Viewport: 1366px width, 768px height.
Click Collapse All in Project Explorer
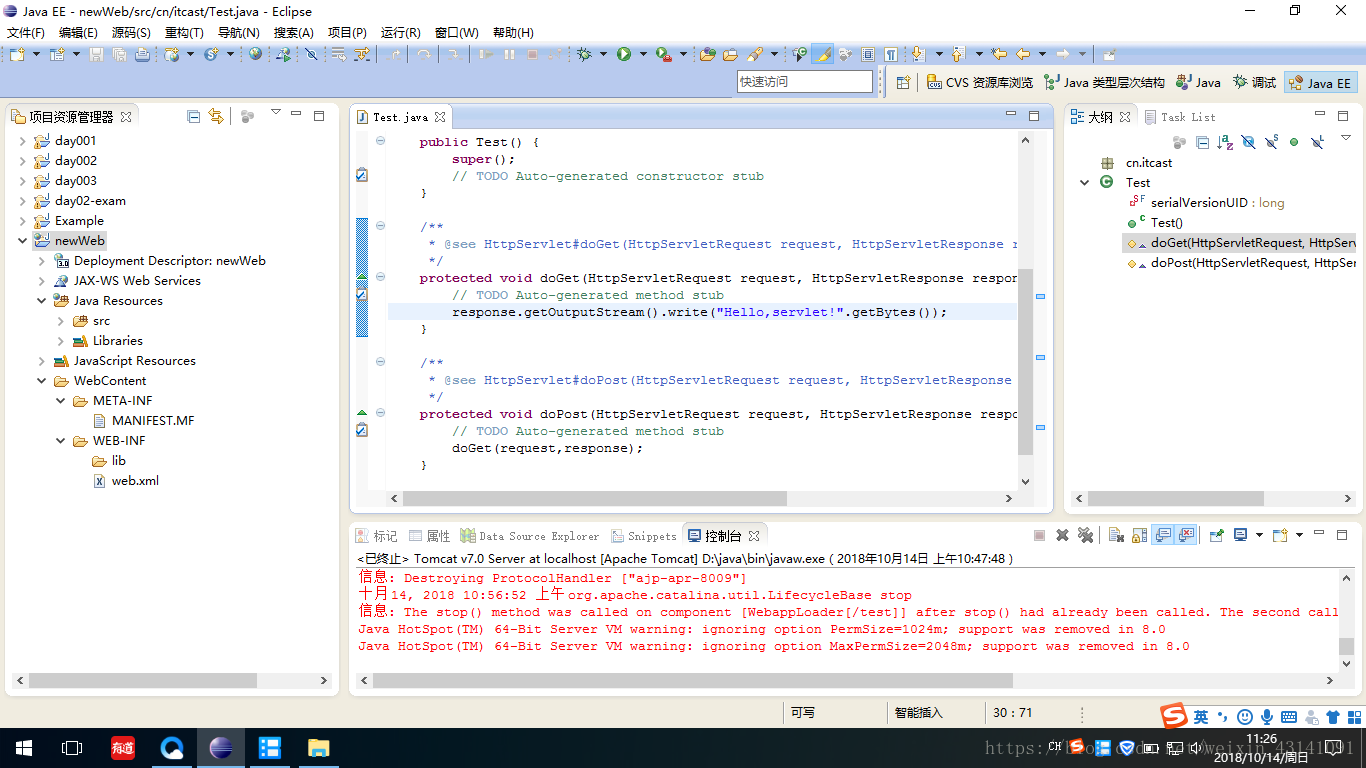[194, 116]
